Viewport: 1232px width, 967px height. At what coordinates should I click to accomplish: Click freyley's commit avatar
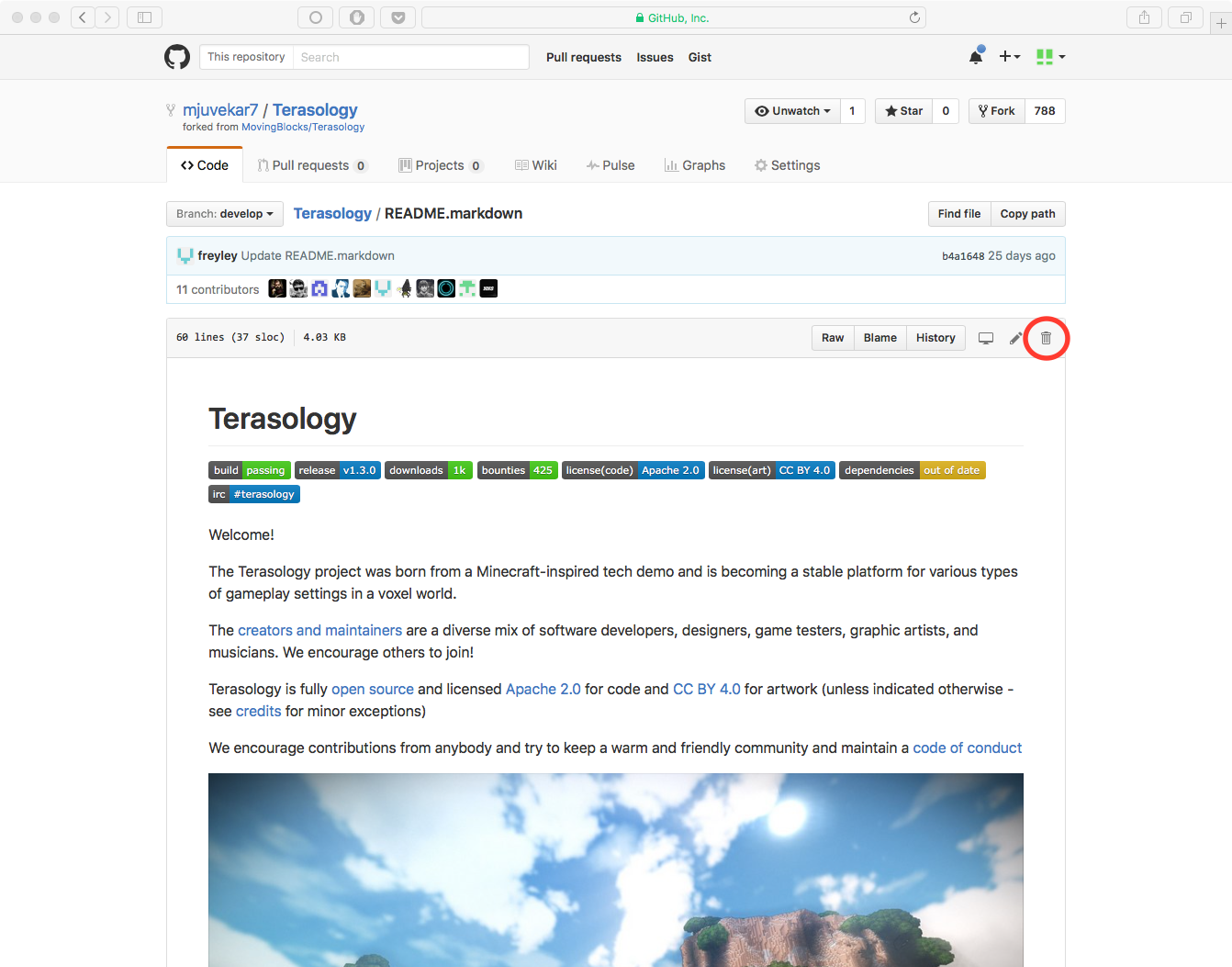185,255
